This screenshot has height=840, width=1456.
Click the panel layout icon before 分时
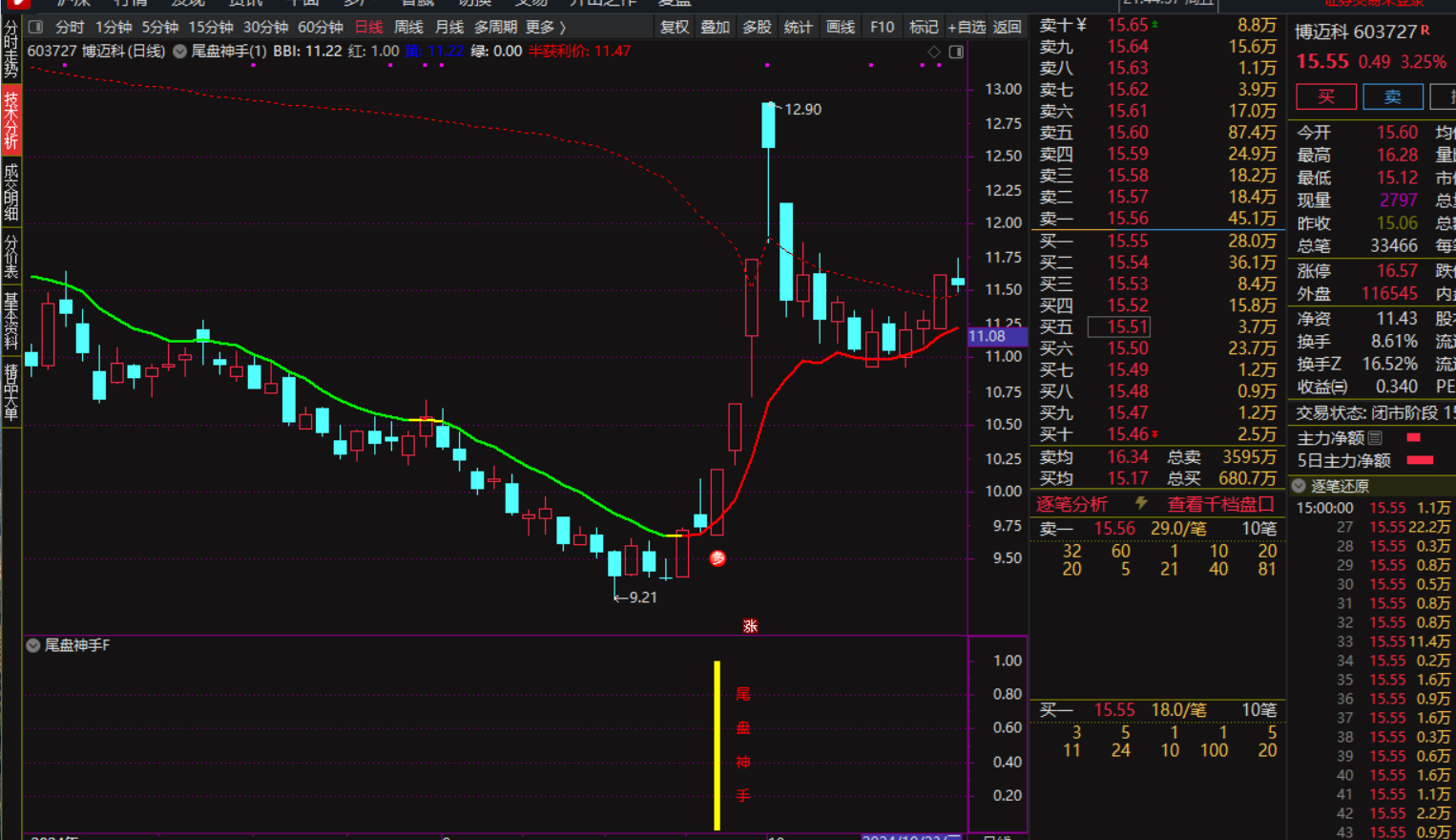(35, 27)
